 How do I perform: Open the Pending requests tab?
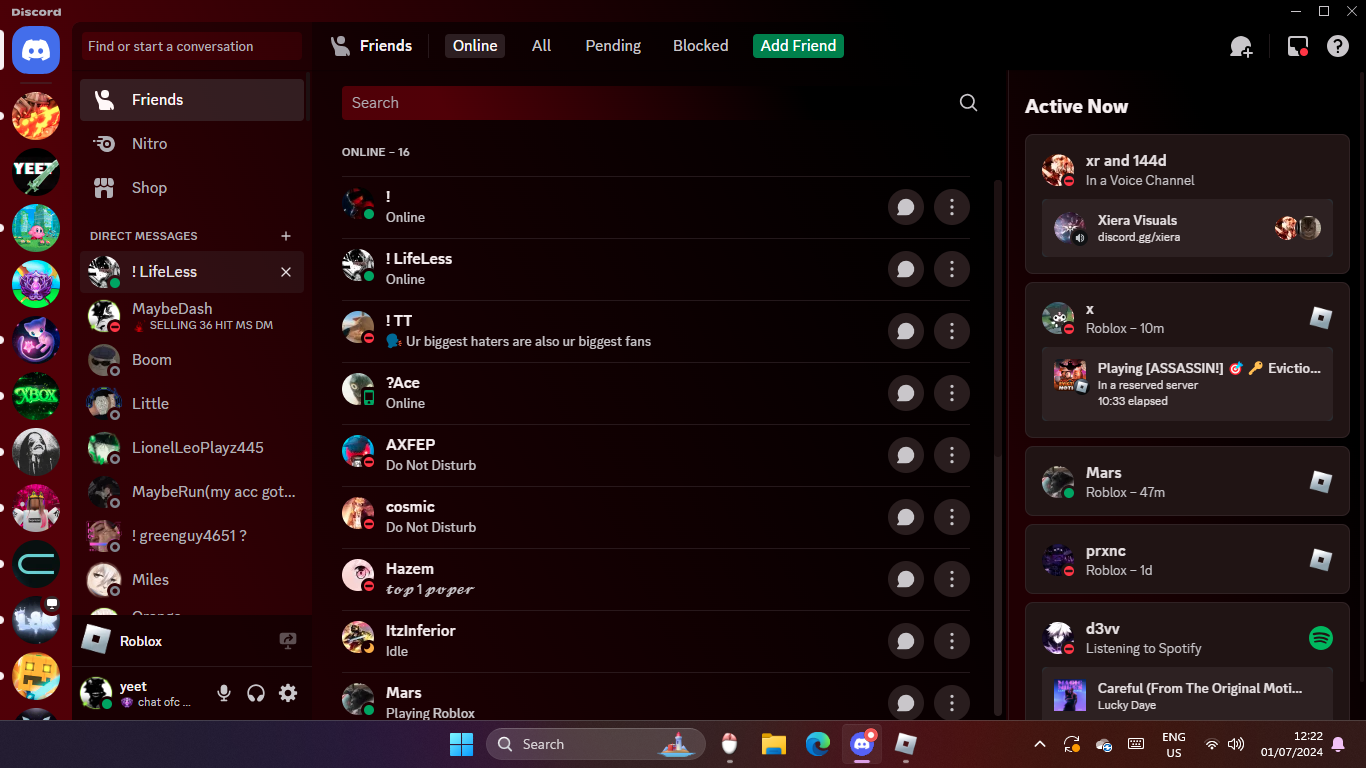click(x=613, y=46)
